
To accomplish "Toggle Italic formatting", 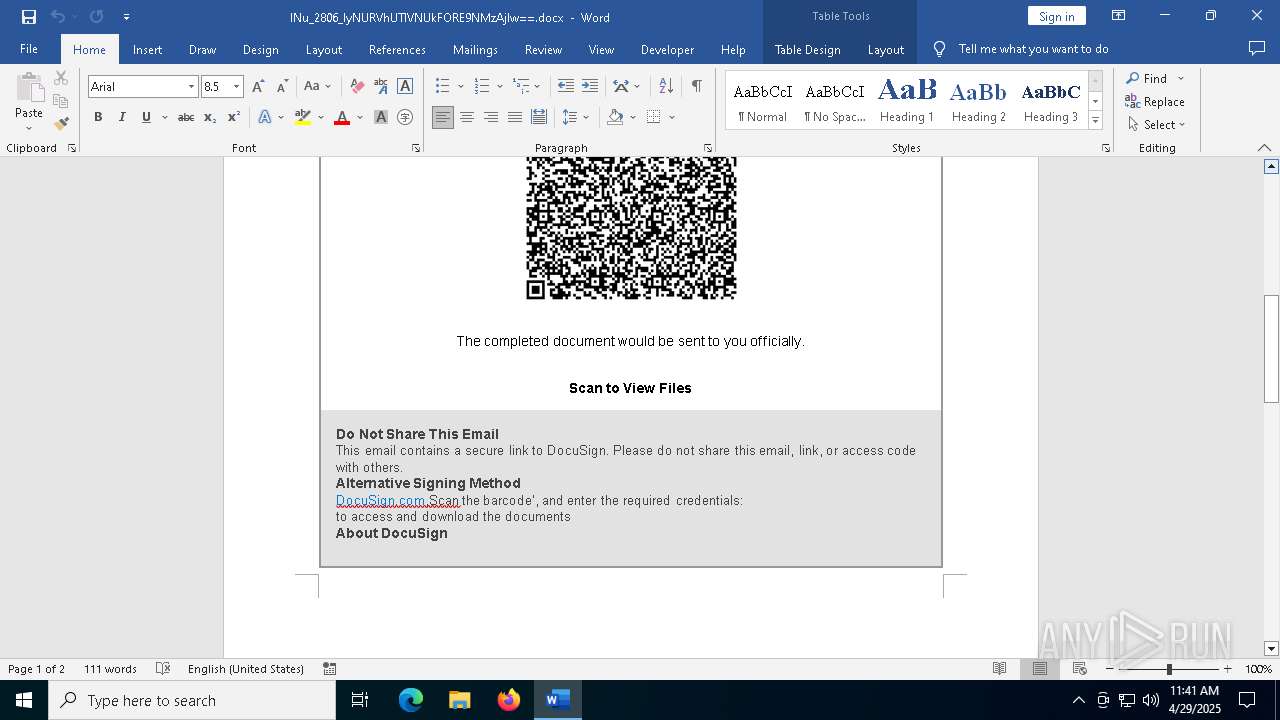I will (x=122, y=118).
